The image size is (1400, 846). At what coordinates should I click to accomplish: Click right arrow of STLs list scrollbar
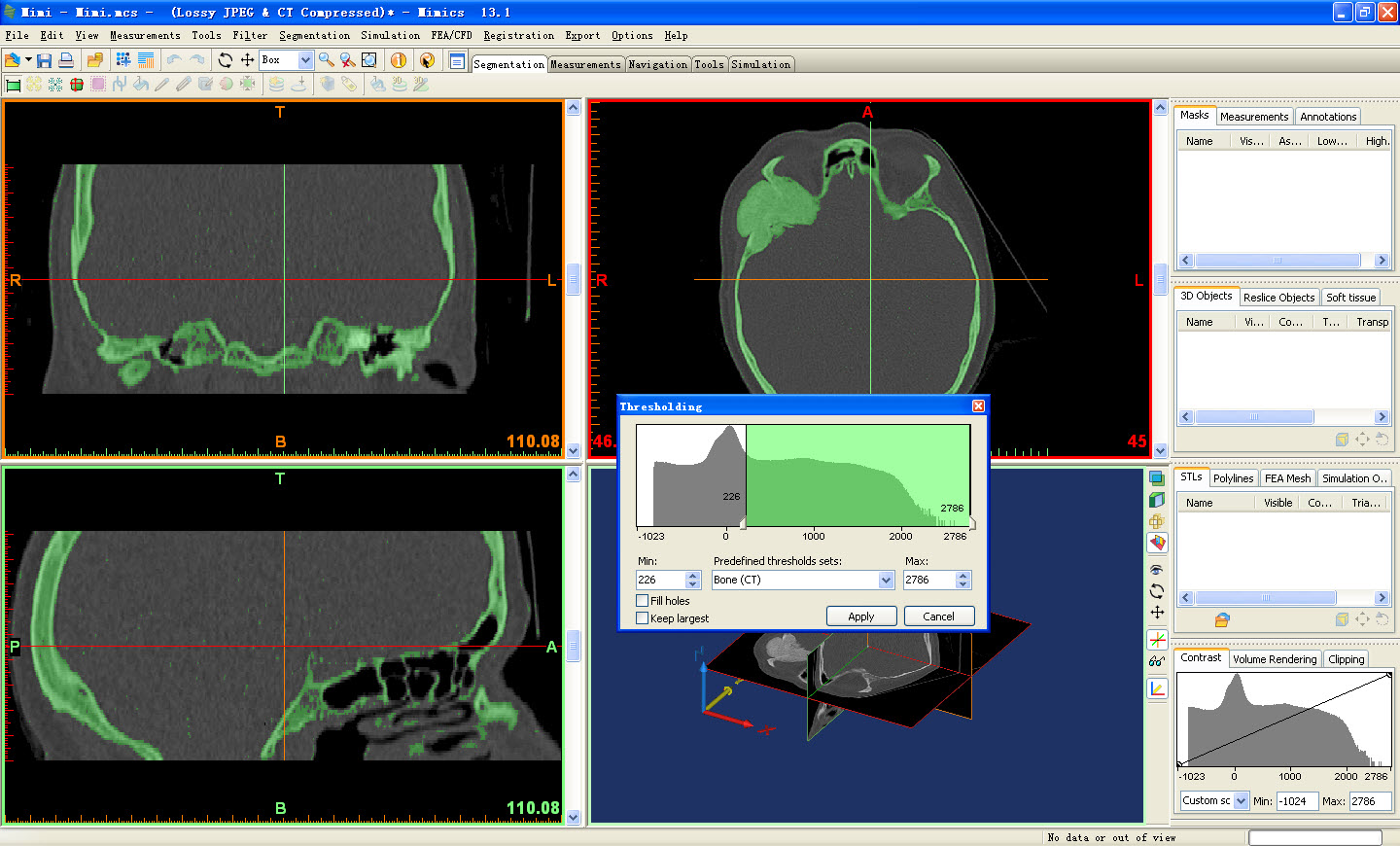(x=1382, y=598)
